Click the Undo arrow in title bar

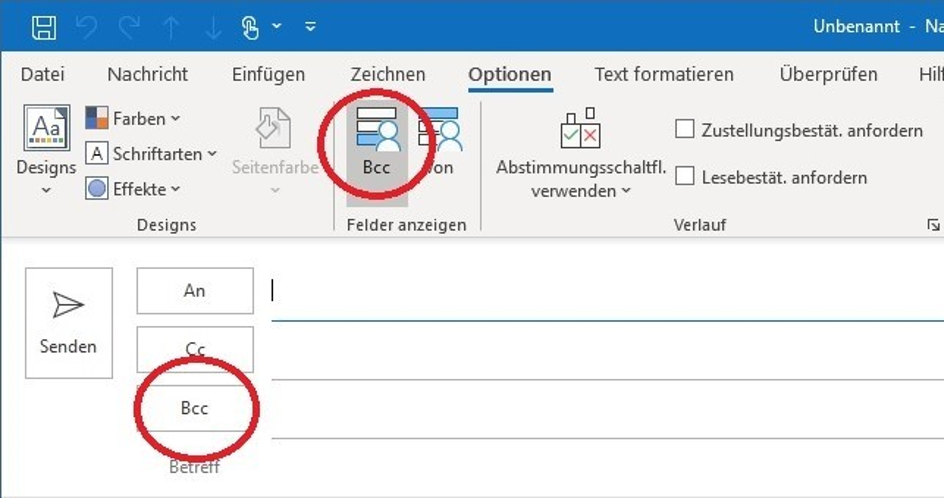(86, 28)
